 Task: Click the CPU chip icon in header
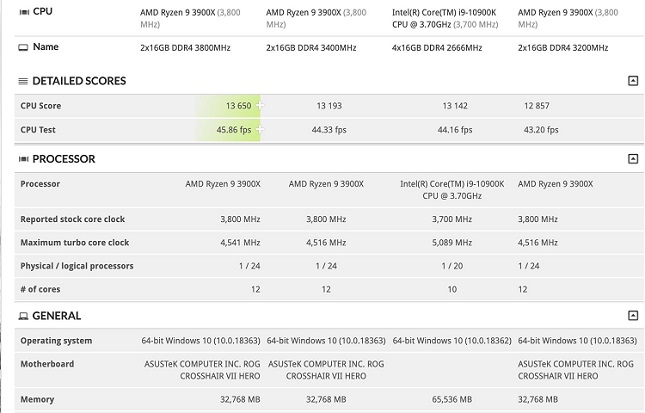pos(23,12)
